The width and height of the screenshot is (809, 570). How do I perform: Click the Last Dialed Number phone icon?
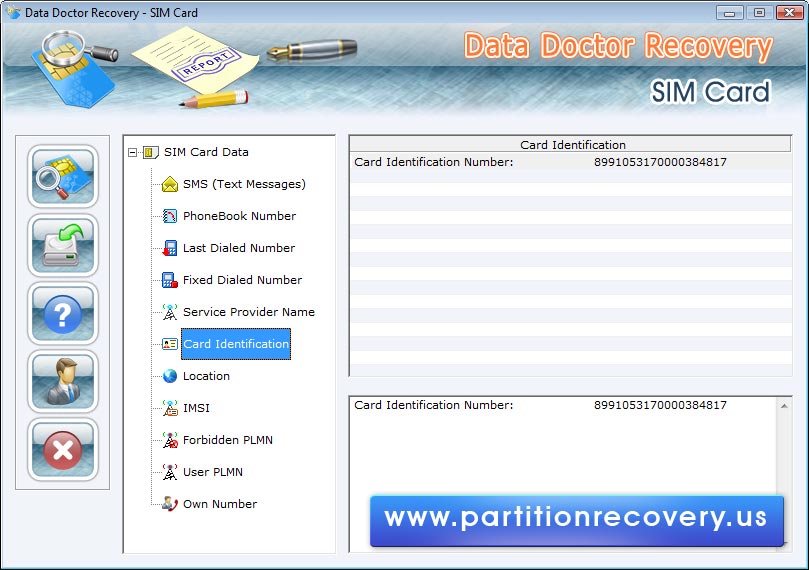170,248
